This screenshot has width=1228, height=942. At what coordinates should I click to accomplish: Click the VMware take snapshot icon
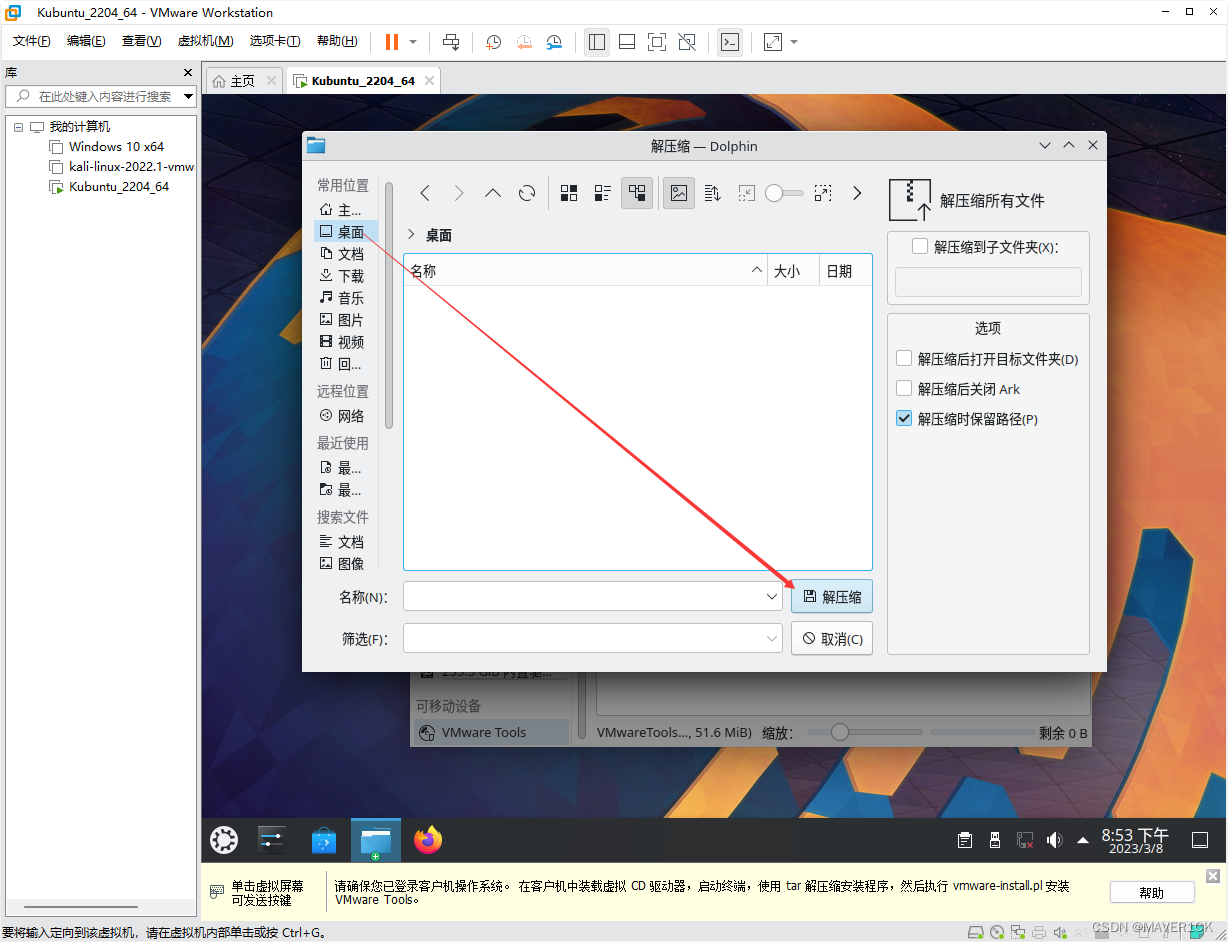[x=493, y=42]
